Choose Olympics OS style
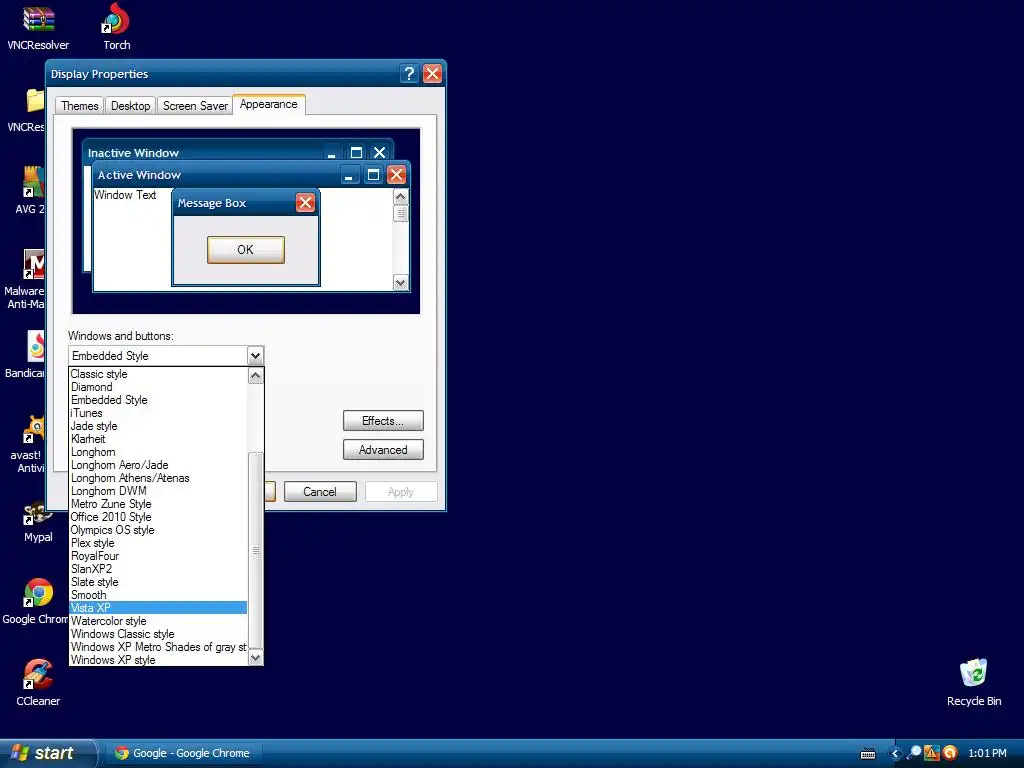1024x768 pixels. [158, 530]
